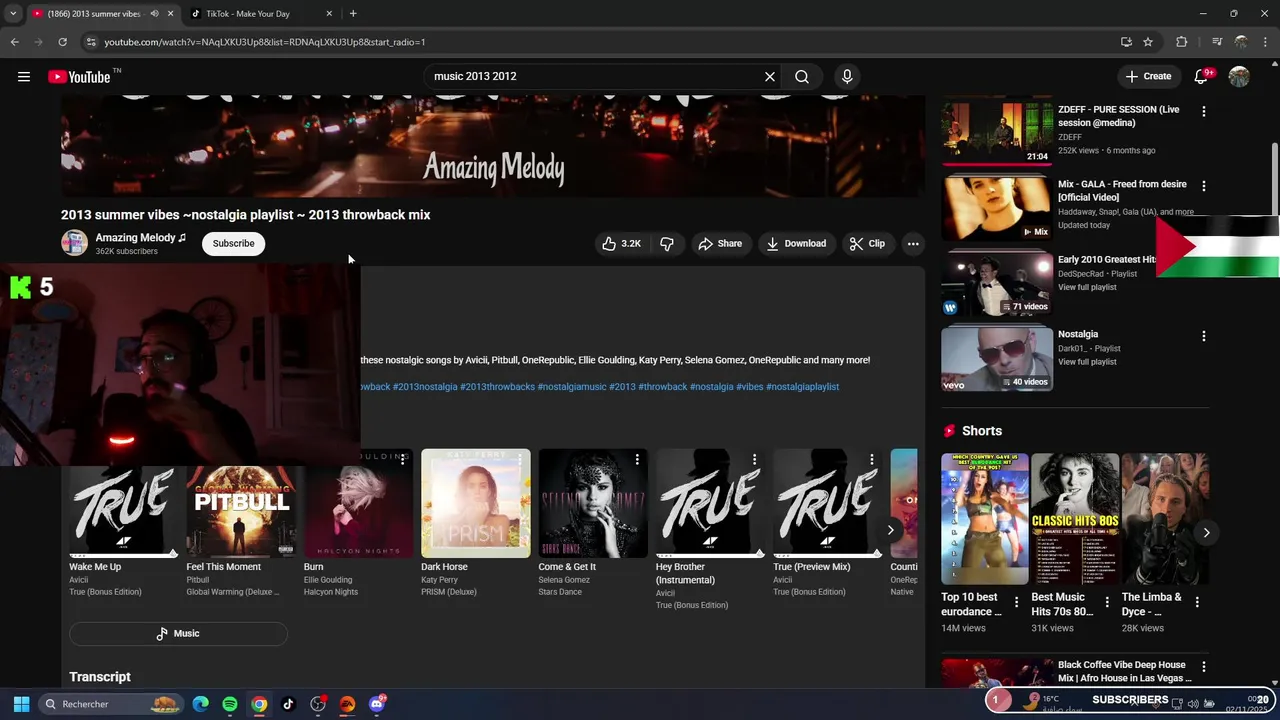Open options for ZDEFF PURE SESSION video
1280x720 pixels.
[1204, 111]
